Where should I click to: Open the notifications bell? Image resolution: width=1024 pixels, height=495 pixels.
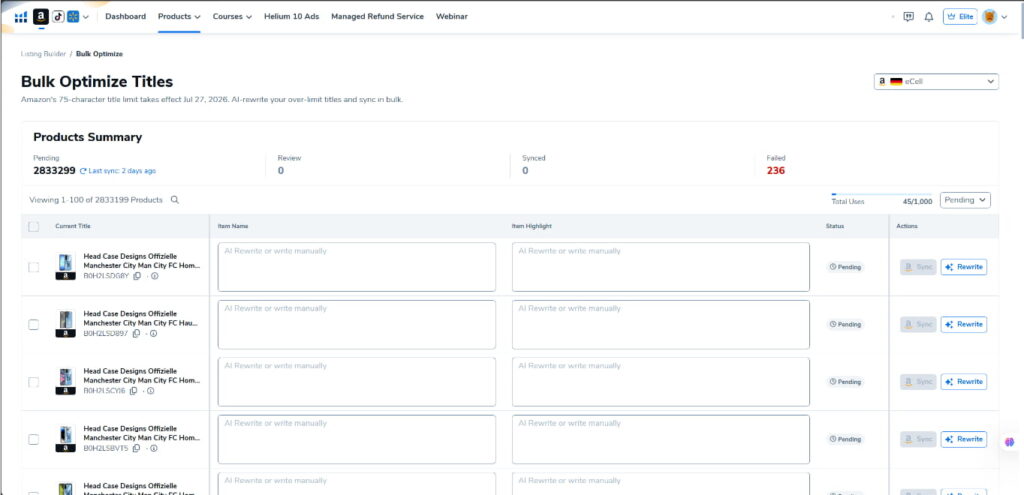coord(929,17)
